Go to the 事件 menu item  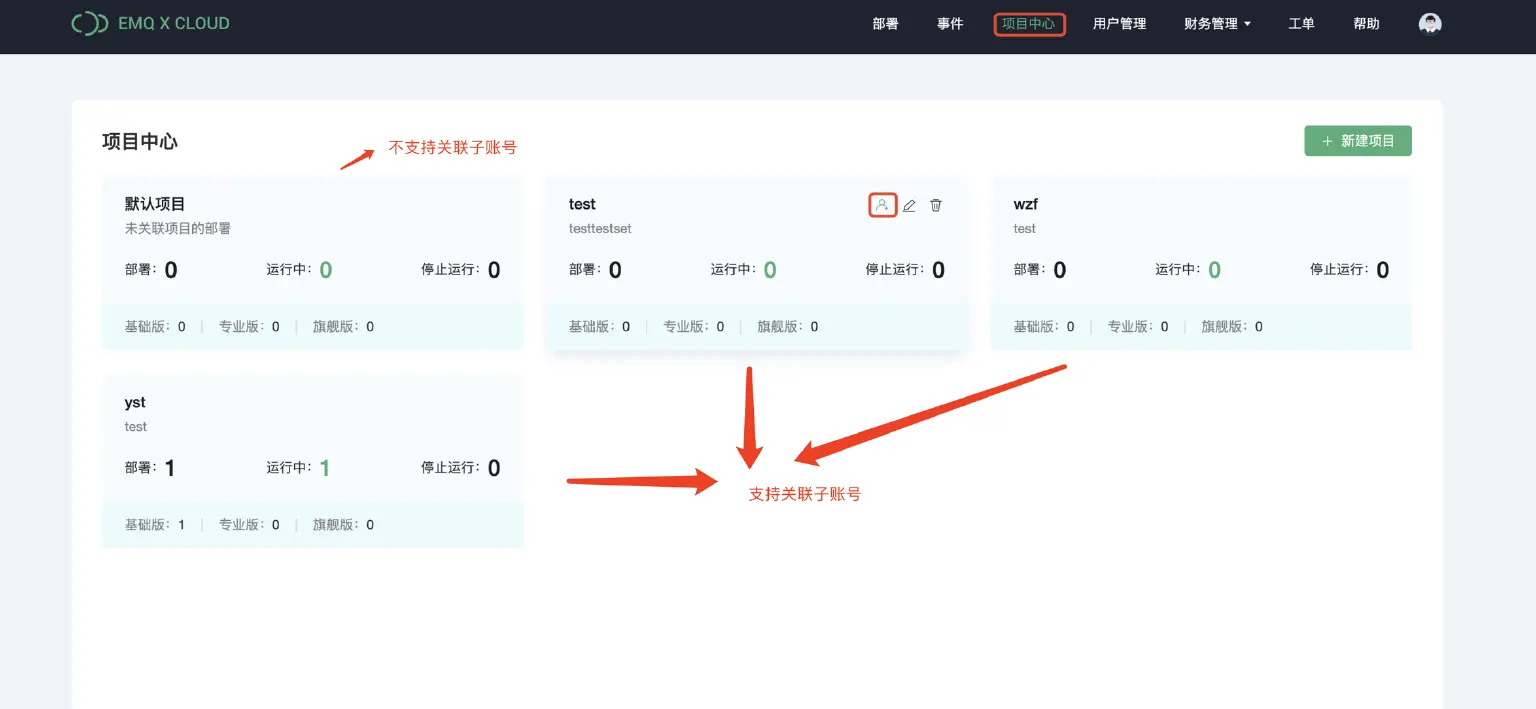[950, 24]
